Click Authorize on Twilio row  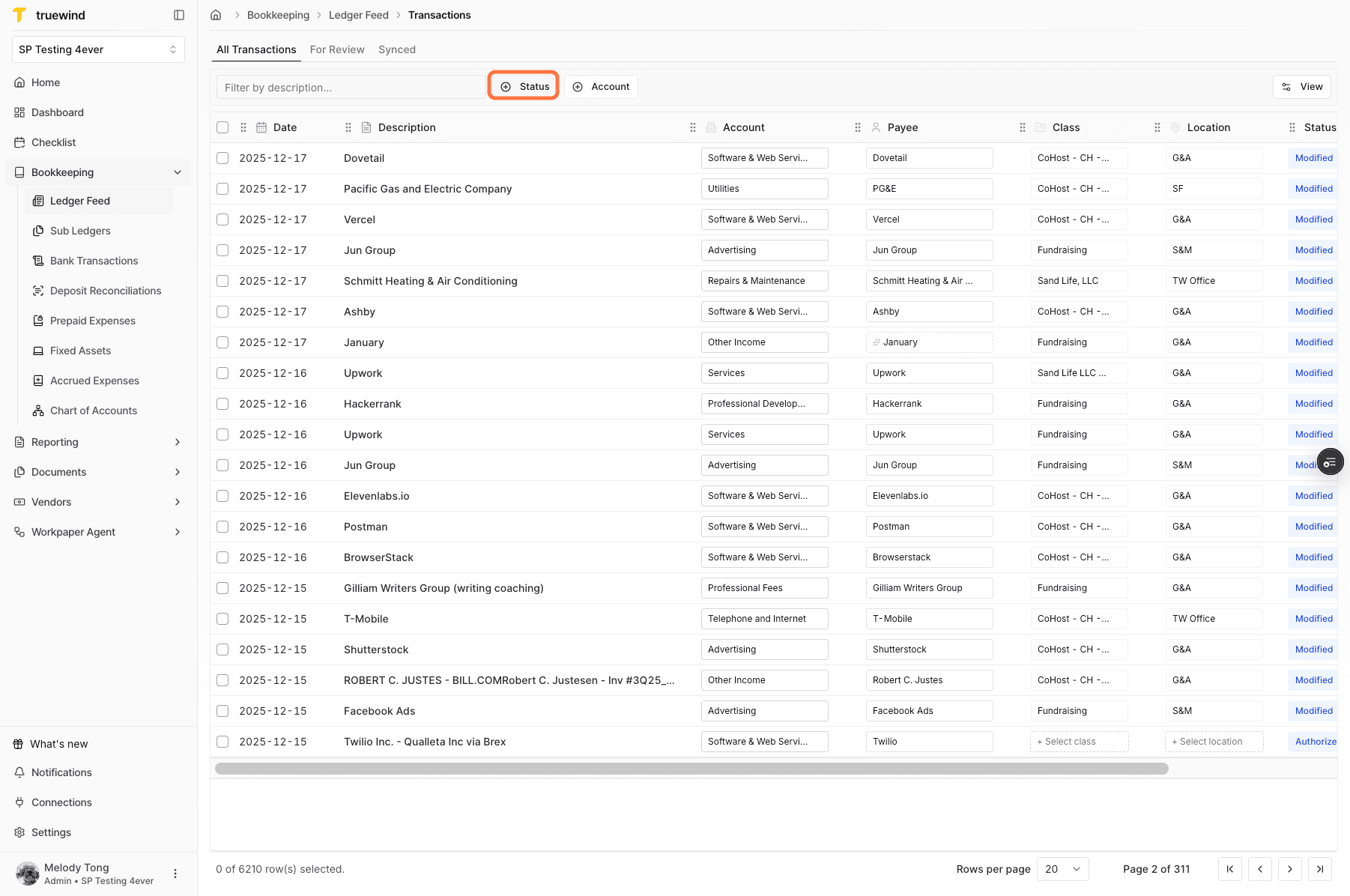pos(1315,742)
